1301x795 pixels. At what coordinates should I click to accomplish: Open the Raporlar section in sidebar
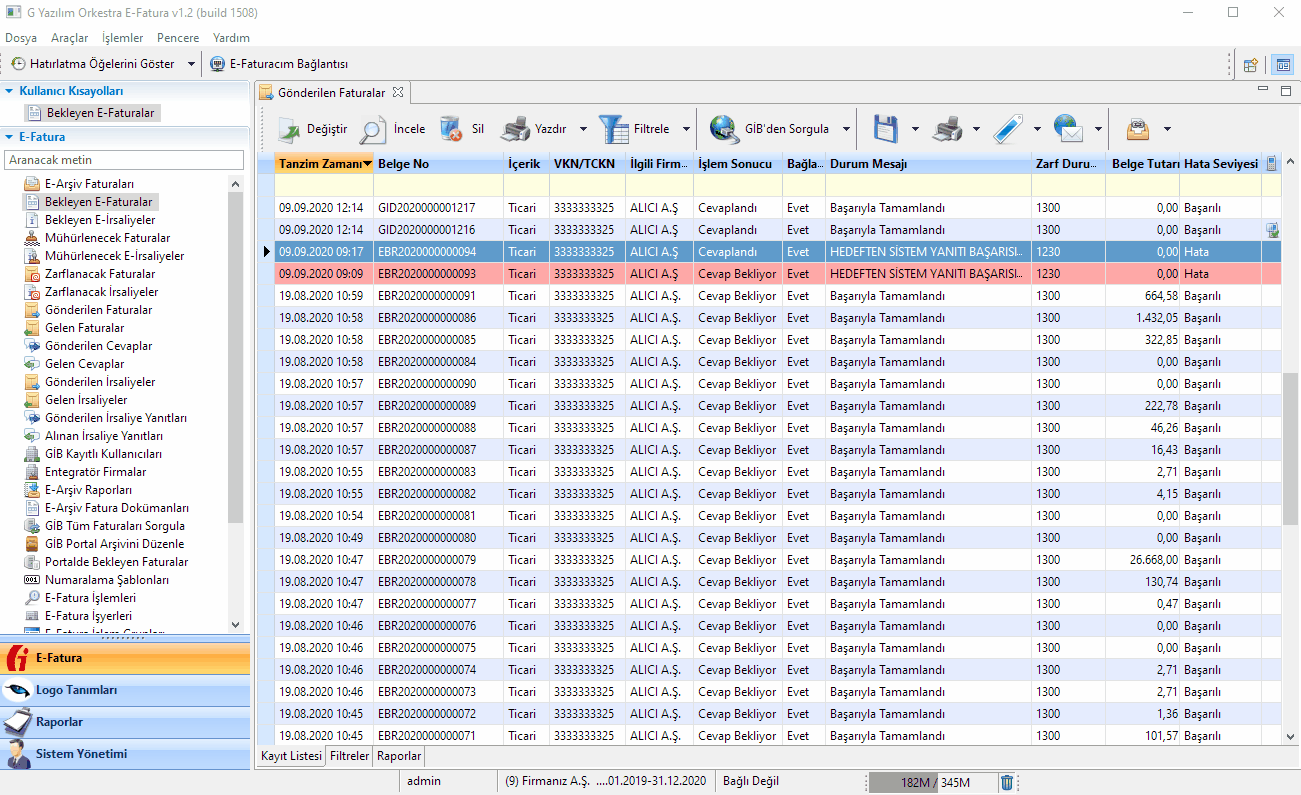[x=59, y=722]
